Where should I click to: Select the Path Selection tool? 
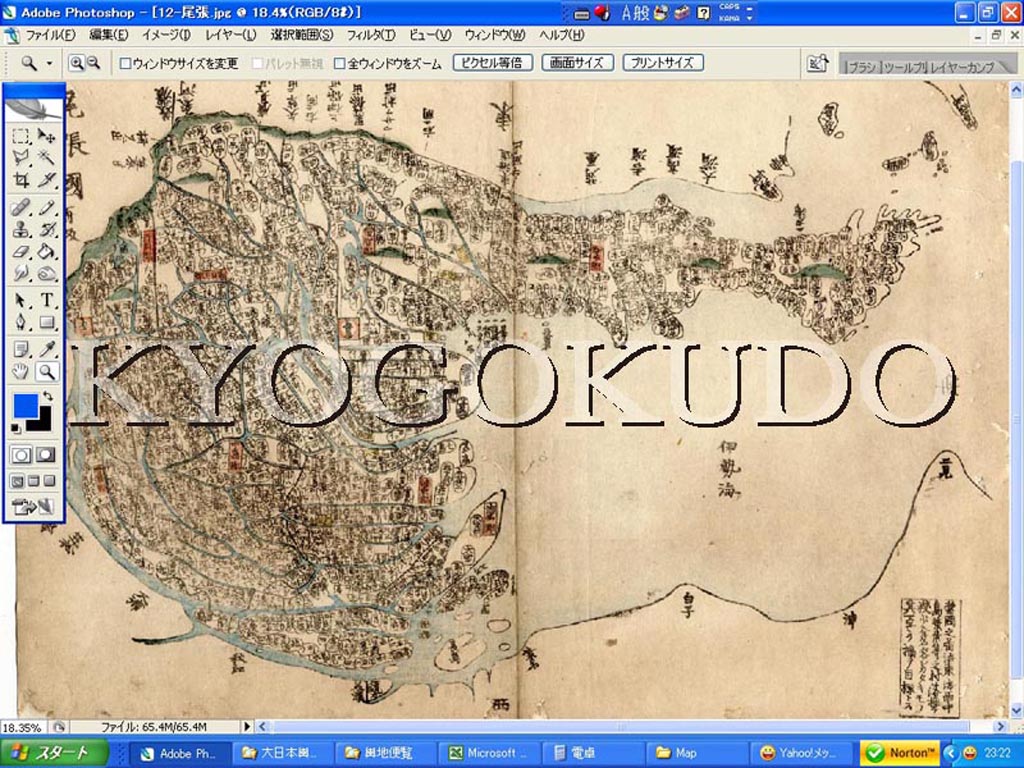(x=21, y=300)
